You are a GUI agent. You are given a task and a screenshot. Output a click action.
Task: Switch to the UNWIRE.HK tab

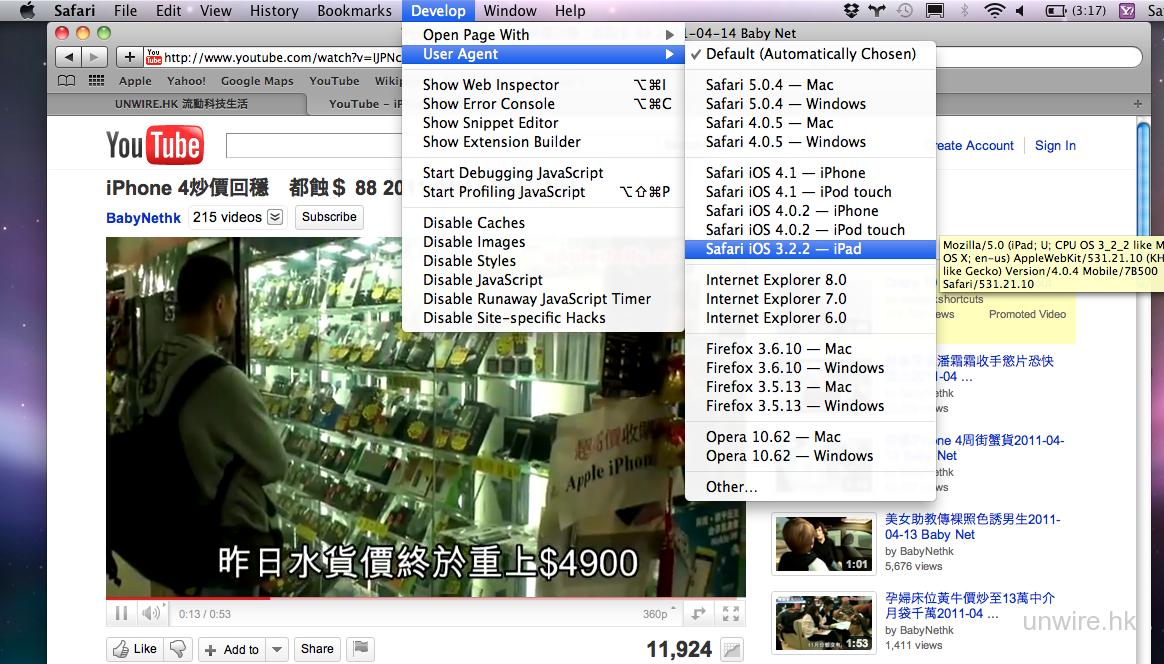[x=181, y=104]
